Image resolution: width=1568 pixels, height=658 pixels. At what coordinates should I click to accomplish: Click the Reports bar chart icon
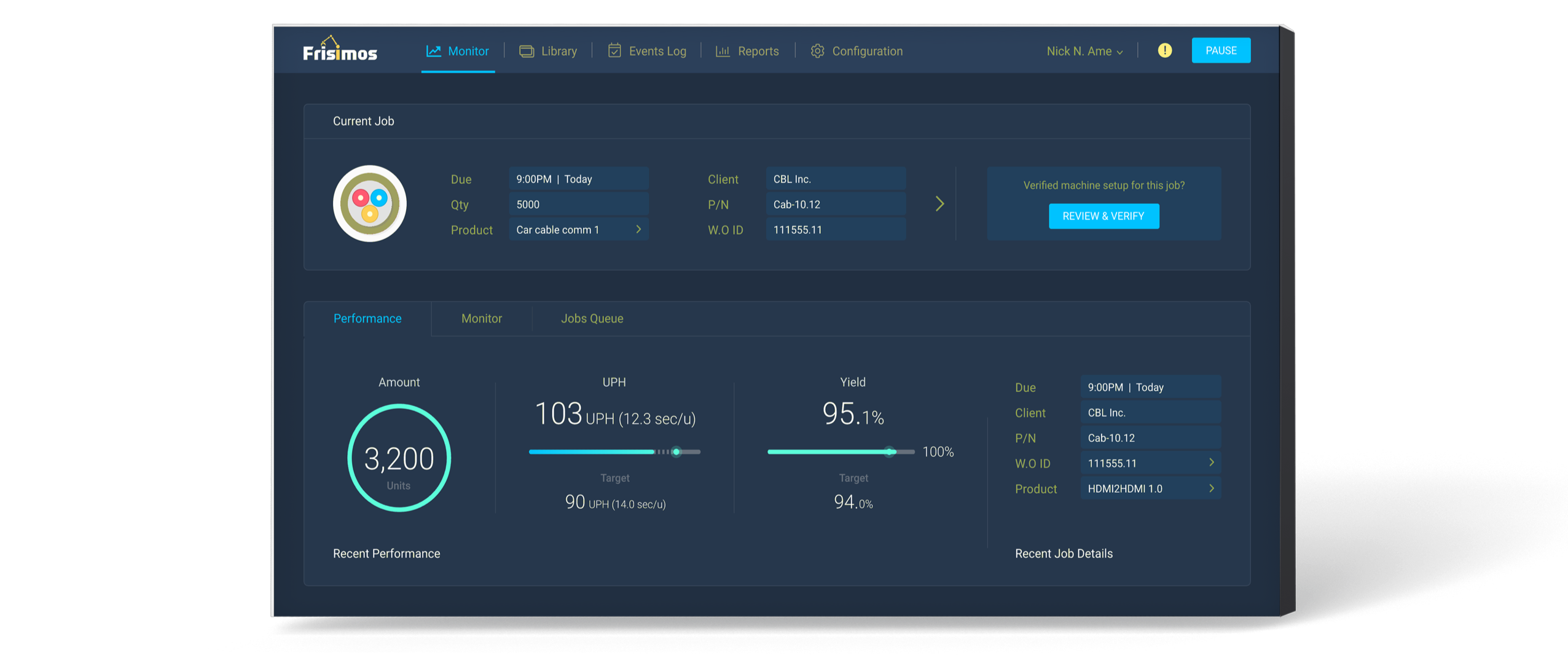coord(723,51)
